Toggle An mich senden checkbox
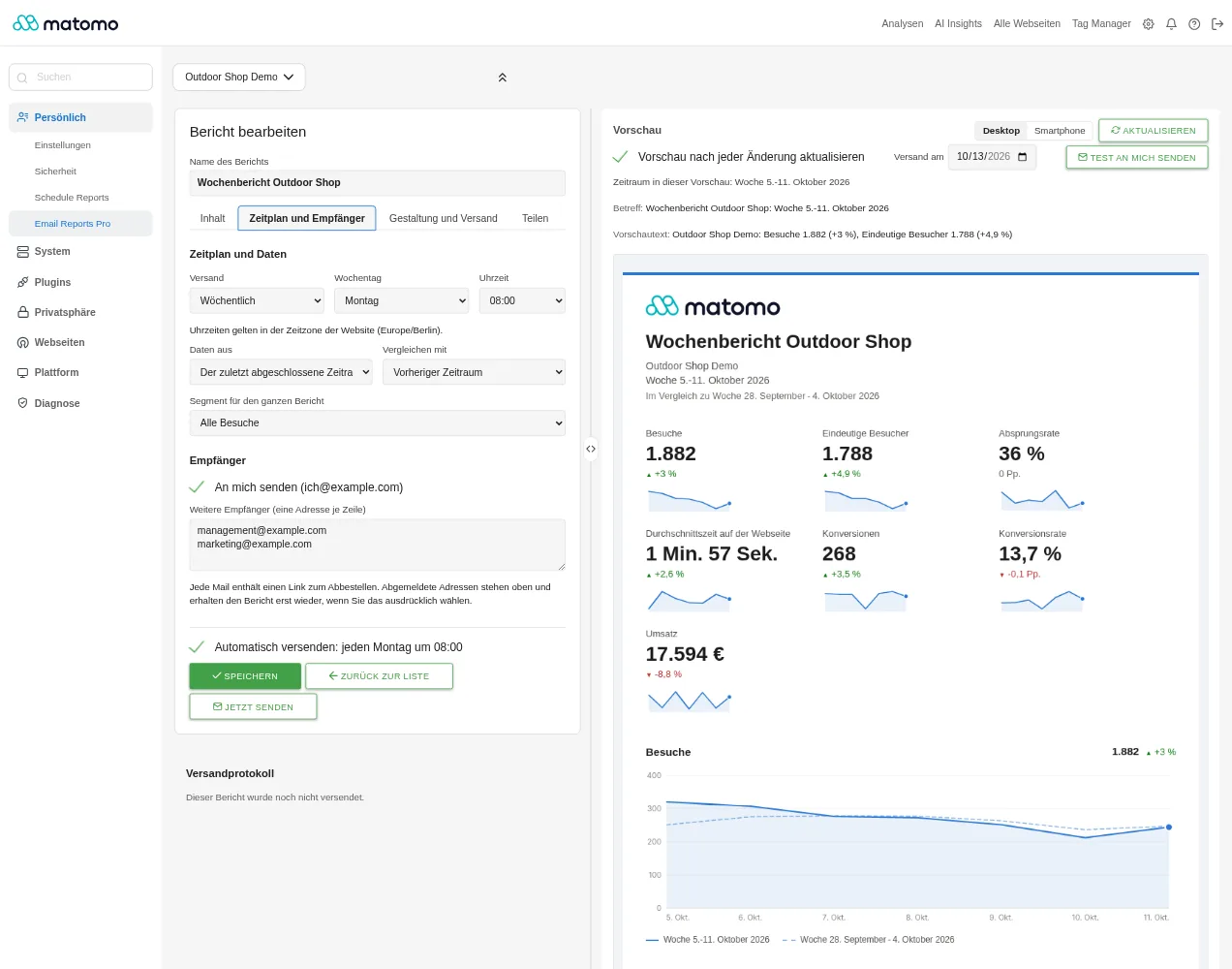The image size is (1232, 969). 197,487
